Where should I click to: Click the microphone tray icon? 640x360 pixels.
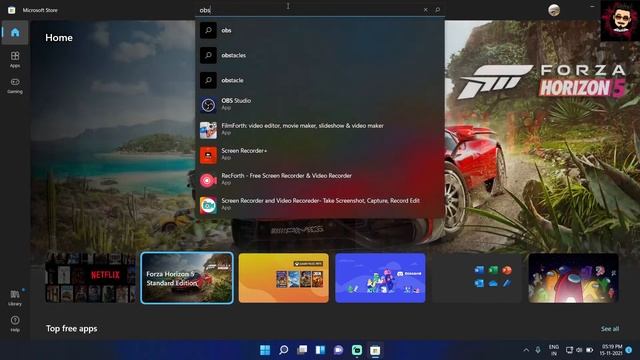point(538,350)
